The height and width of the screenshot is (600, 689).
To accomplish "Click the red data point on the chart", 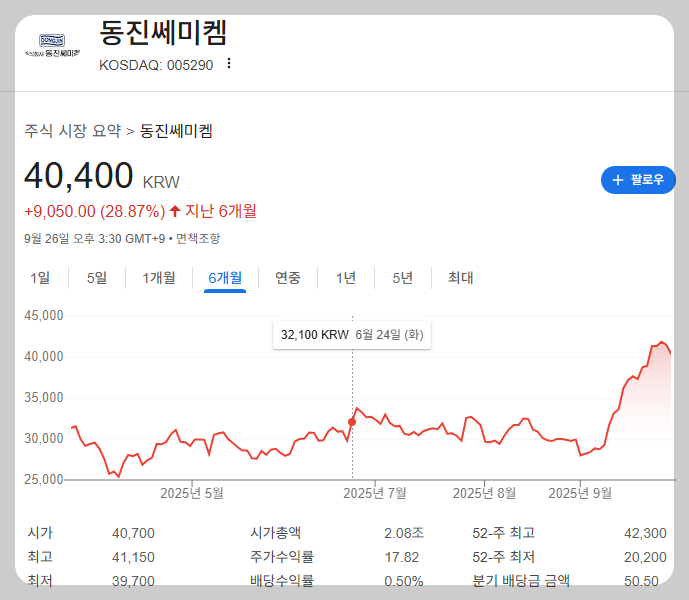I will 352,422.
